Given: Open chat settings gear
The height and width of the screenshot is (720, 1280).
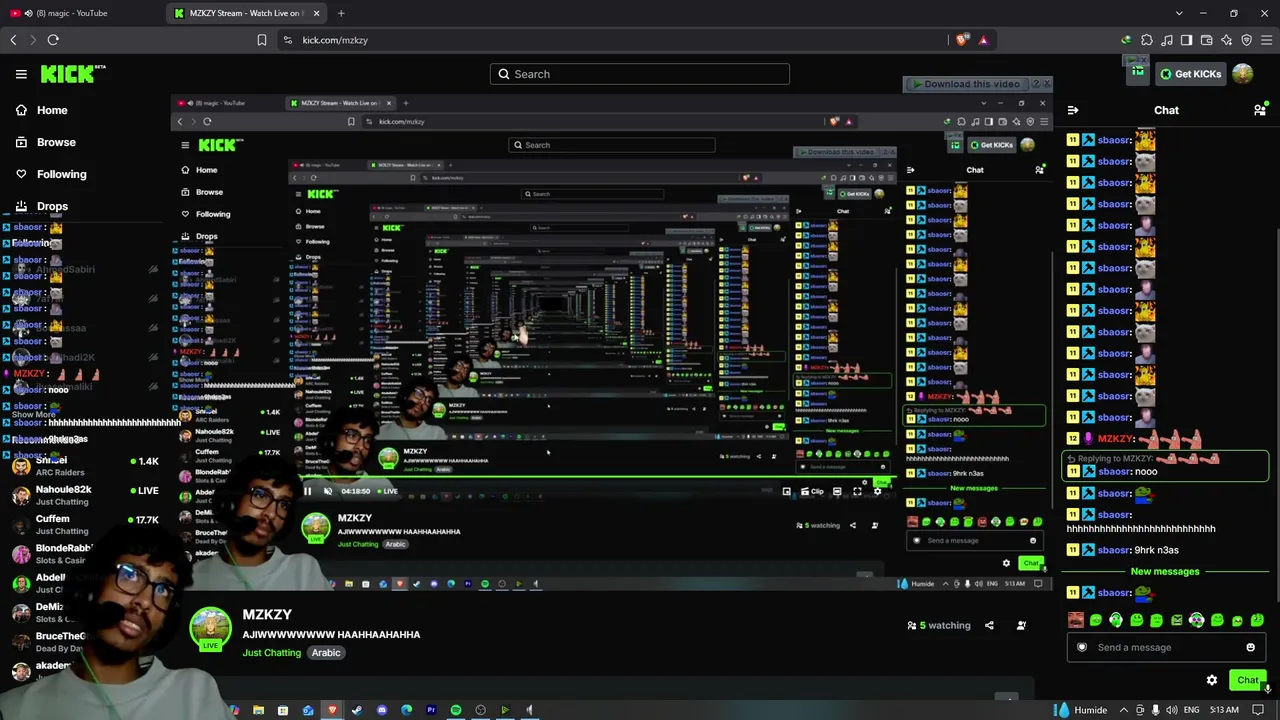Looking at the screenshot, I should (1212, 680).
